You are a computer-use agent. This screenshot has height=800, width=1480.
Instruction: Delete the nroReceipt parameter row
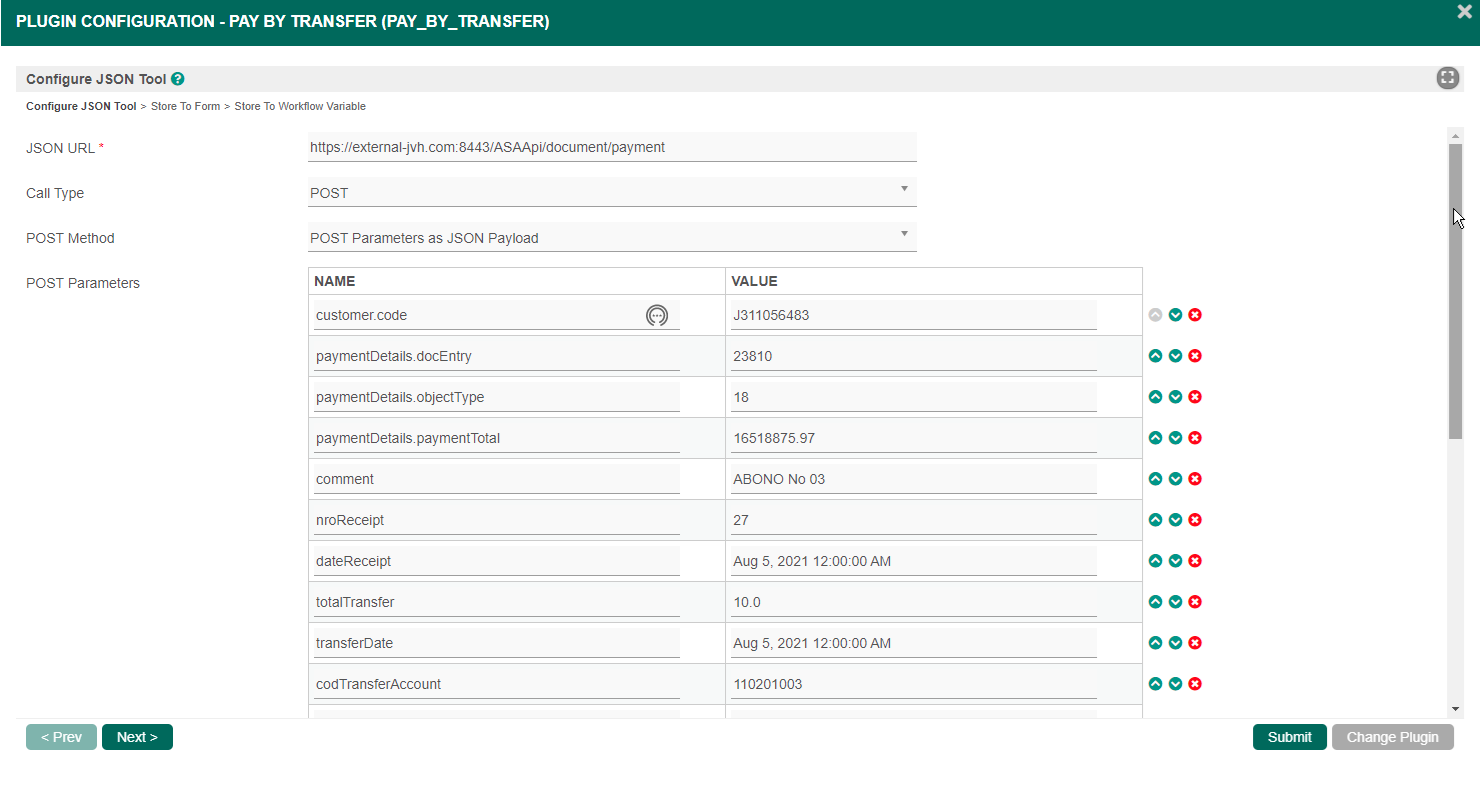click(1195, 520)
